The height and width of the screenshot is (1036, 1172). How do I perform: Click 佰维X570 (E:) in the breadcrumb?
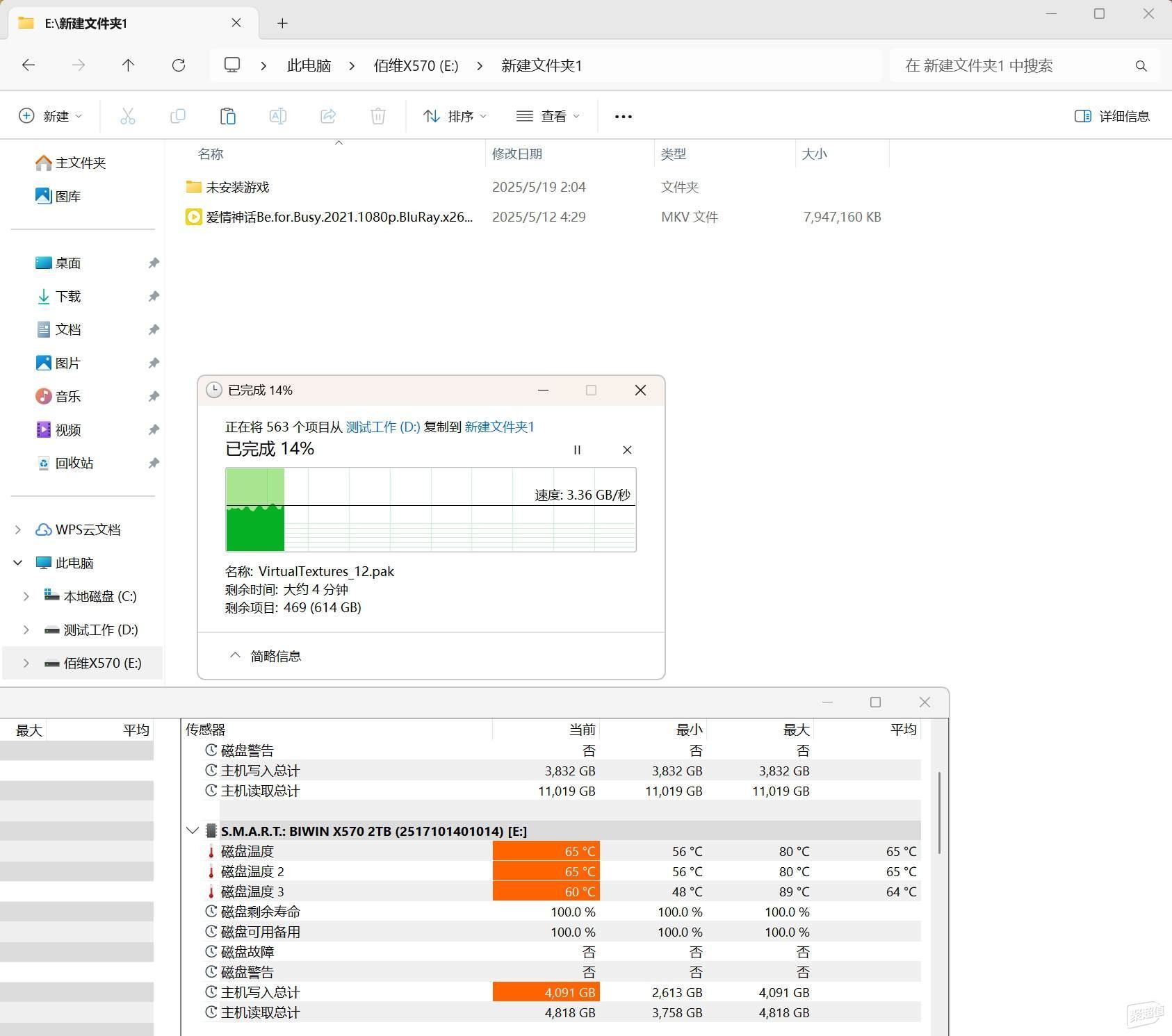tap(416, 65)
